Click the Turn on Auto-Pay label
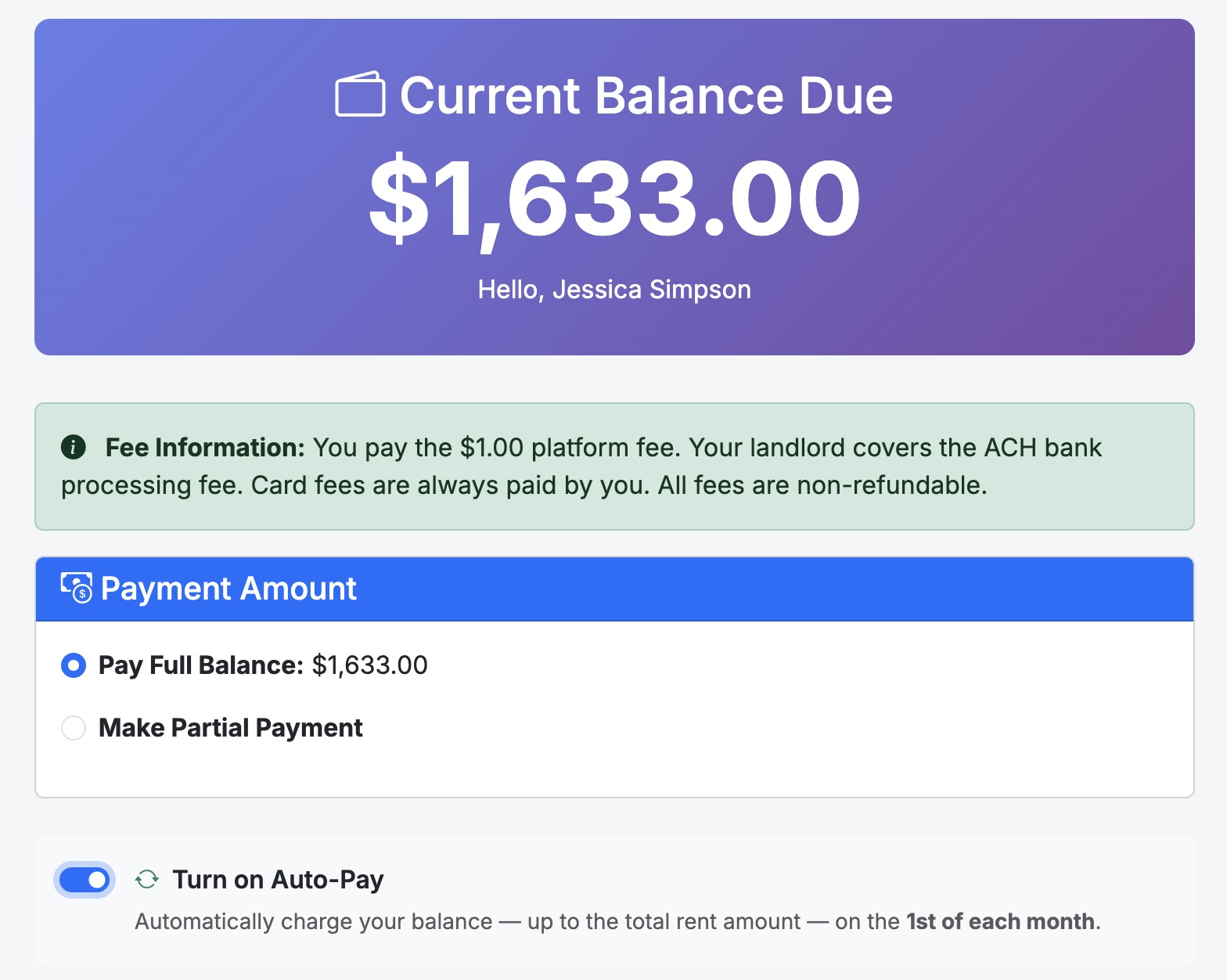1227x980 pixels. [x=278, y=879]
